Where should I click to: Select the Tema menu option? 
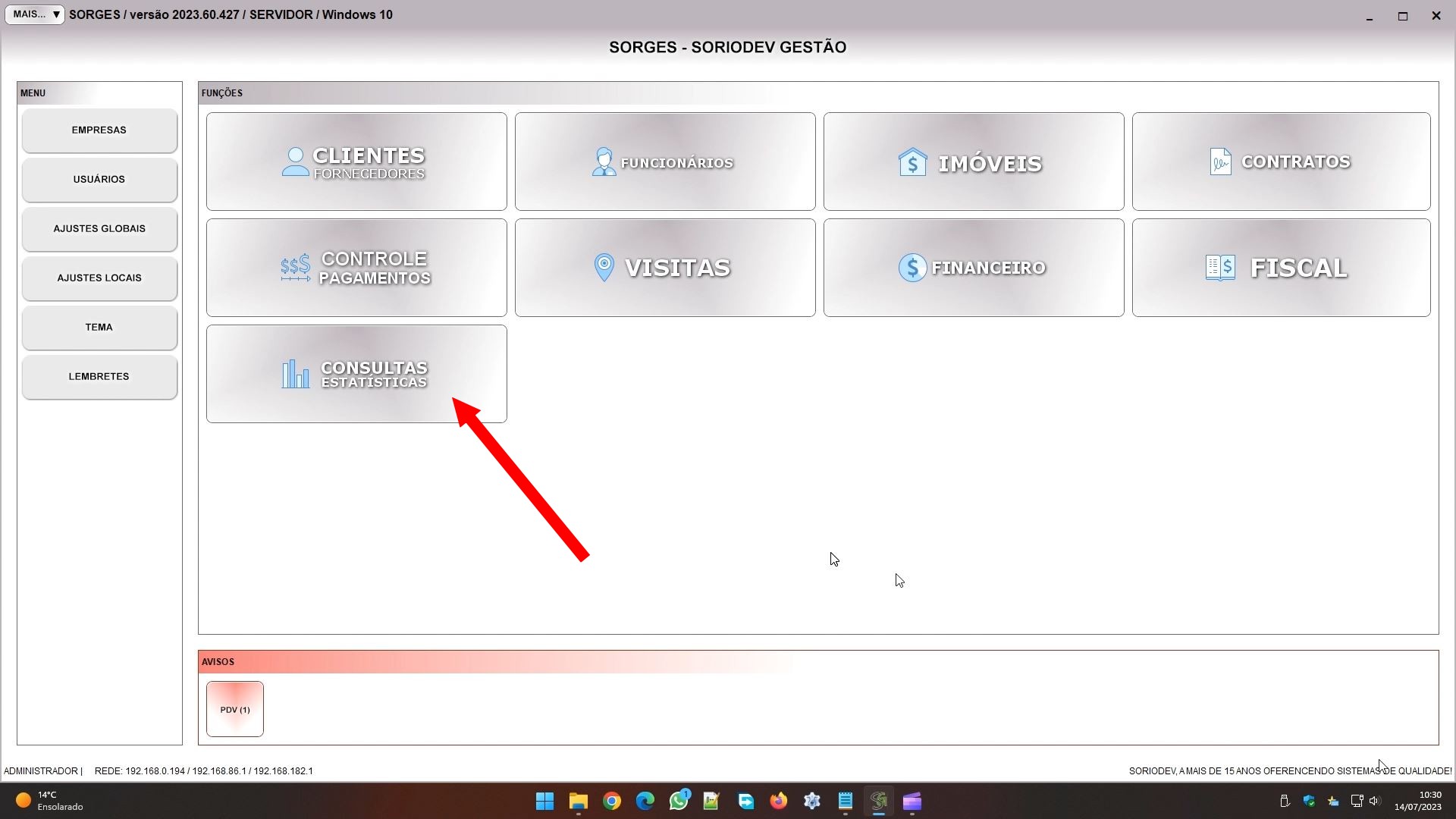99,328
